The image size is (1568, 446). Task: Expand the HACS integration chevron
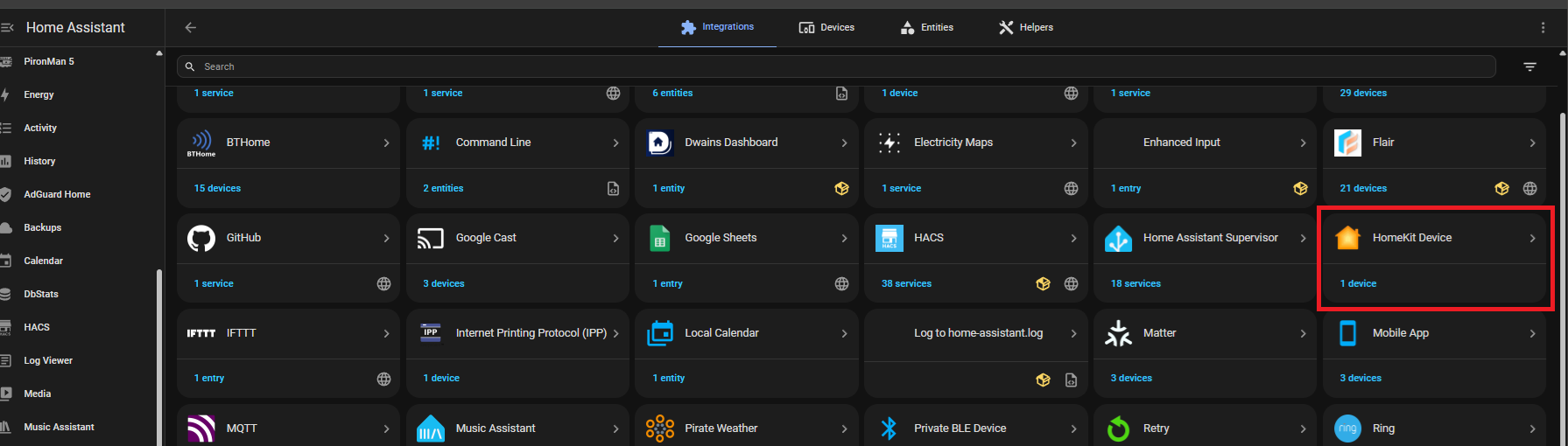point(1073,238)
